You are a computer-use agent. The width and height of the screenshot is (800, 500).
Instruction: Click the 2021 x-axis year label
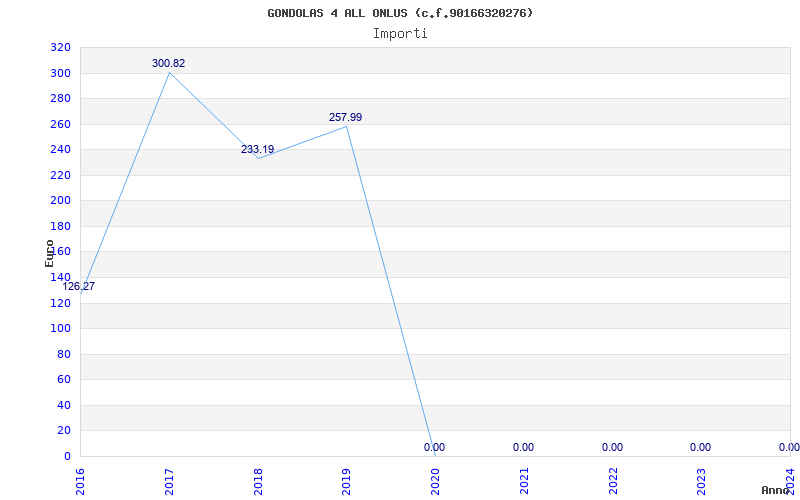(x=524, y=479)
